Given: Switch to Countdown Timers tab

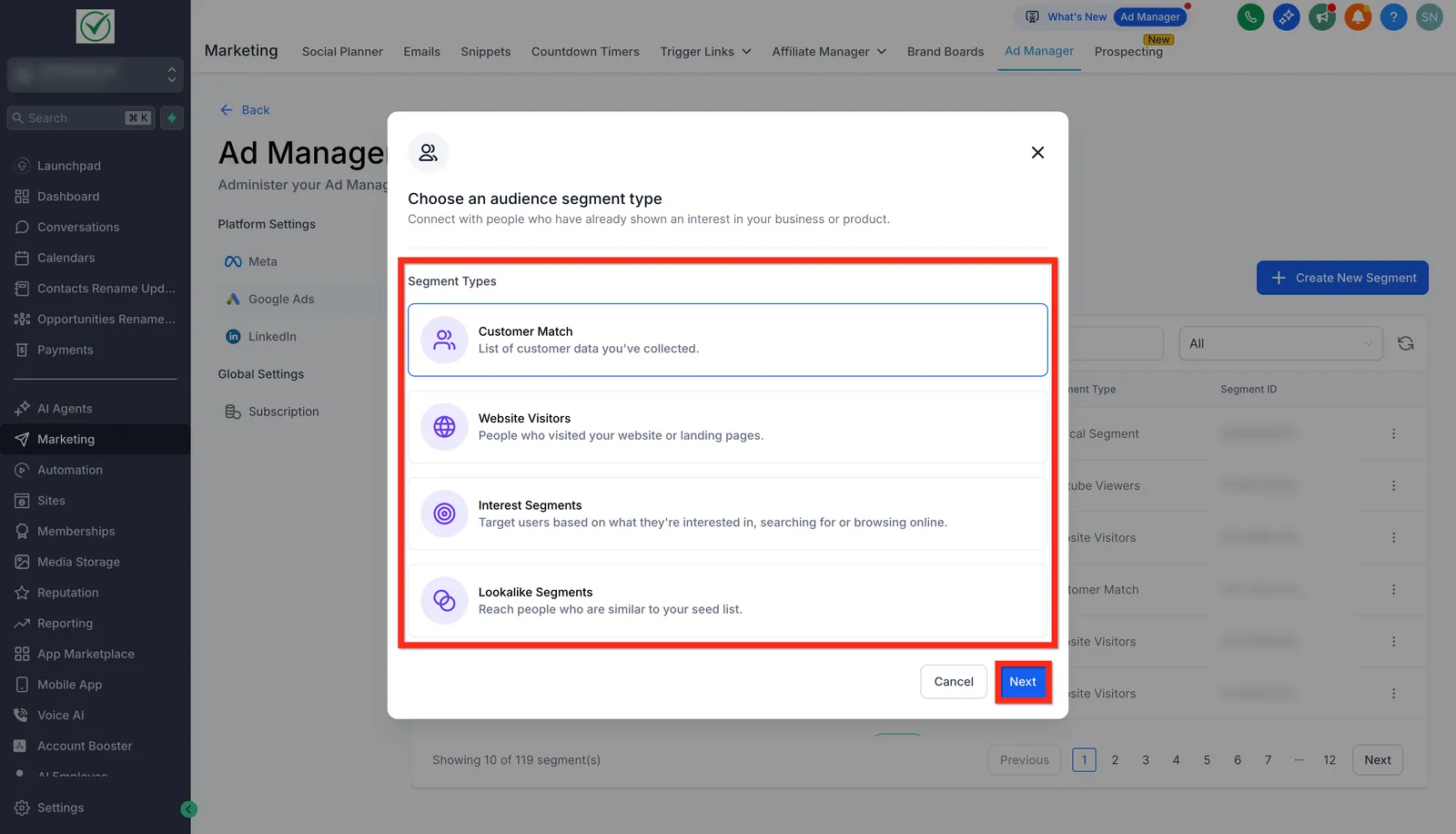Looking at the screenshot, I should [585, 52].
